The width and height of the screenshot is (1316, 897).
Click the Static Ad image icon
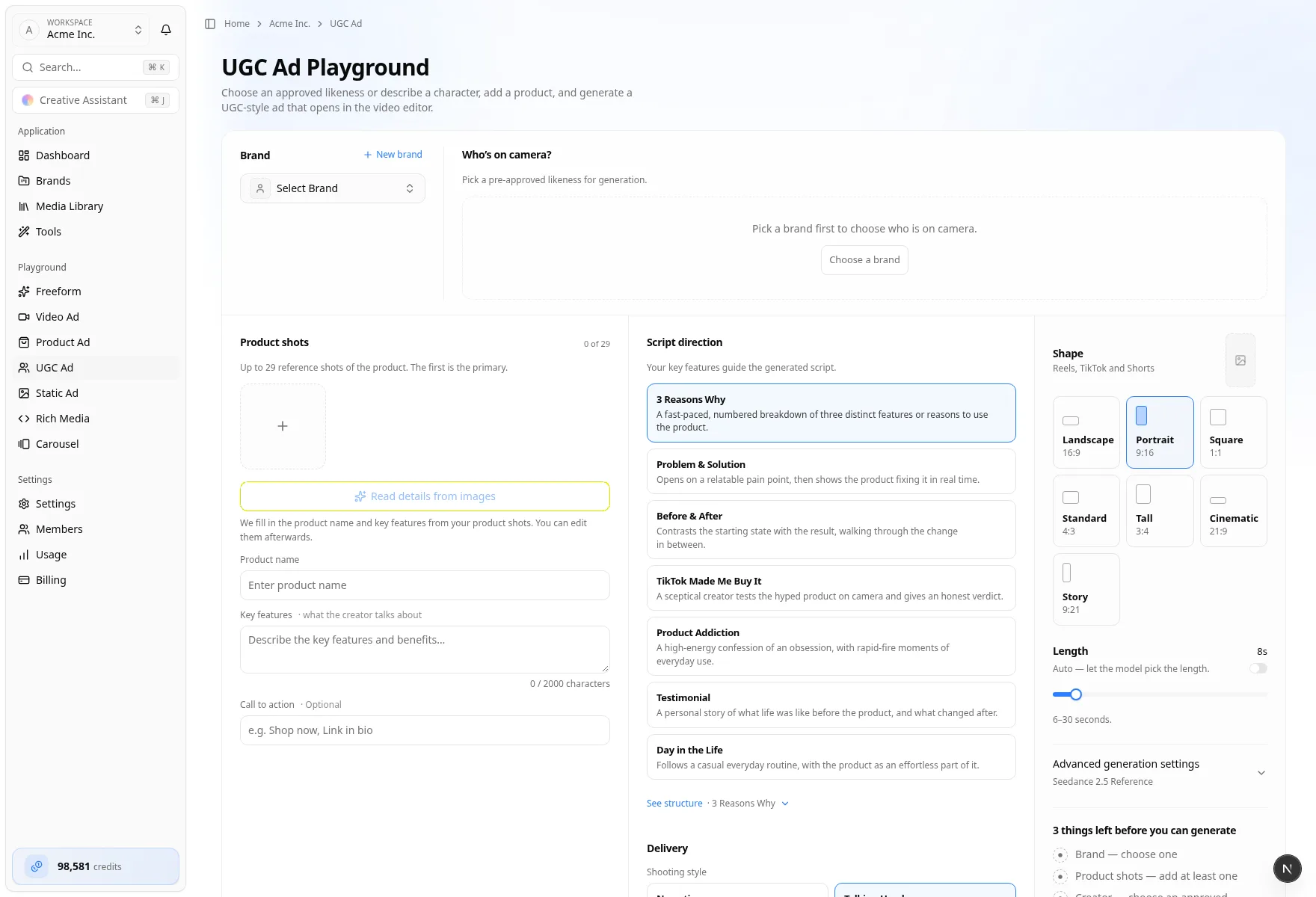pos(24,393)
